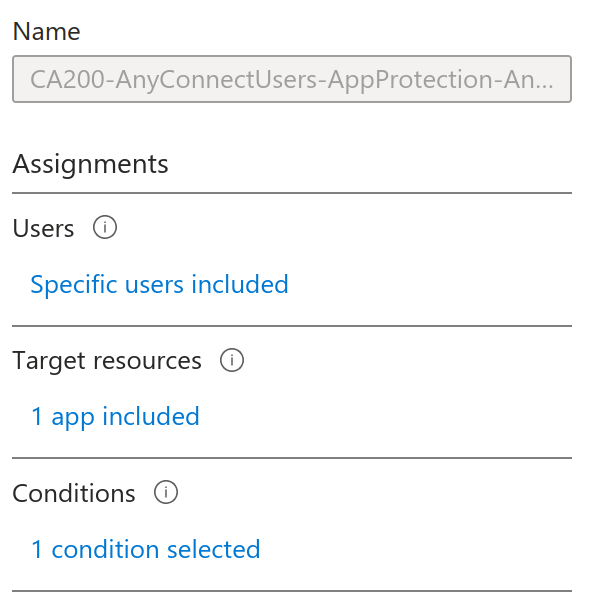594x601 pixels.
Task: Click the divider below 1 condition selected
Action: tap(292, 591)
